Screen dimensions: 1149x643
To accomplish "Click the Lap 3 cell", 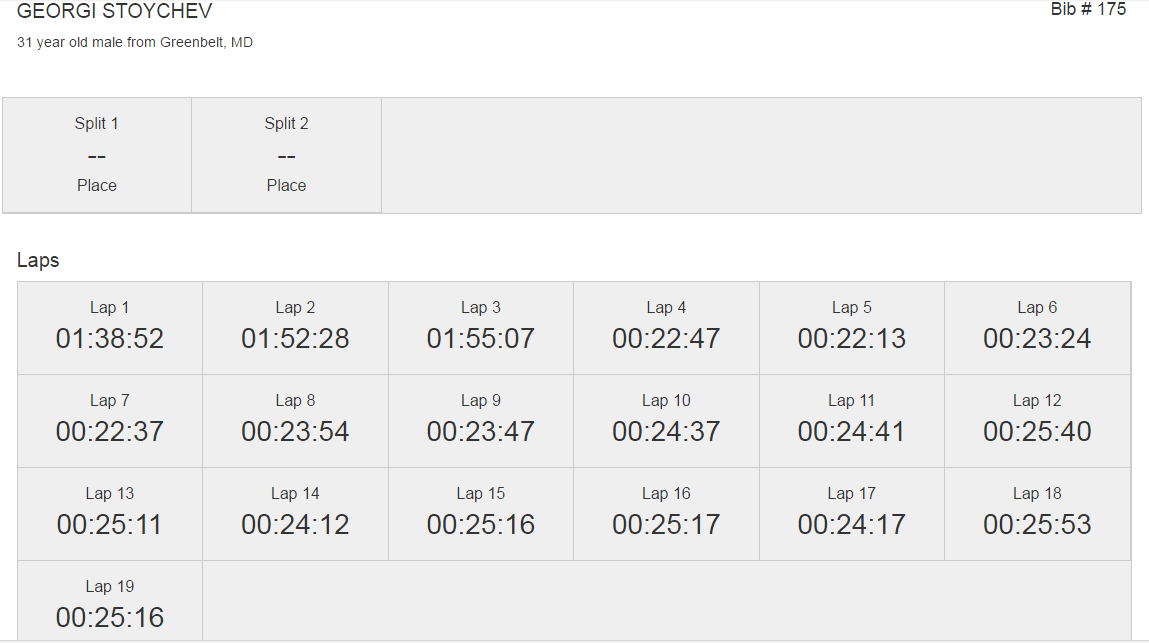I will pyautogui.click(x=481, y=328).
